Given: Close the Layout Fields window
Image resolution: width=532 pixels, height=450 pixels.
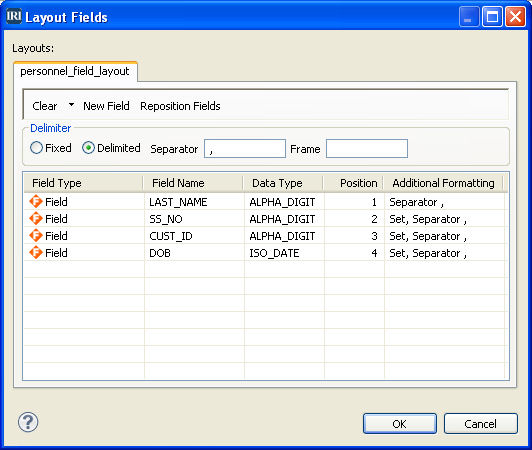Looking at the screenshot, I should click(515, 17).
